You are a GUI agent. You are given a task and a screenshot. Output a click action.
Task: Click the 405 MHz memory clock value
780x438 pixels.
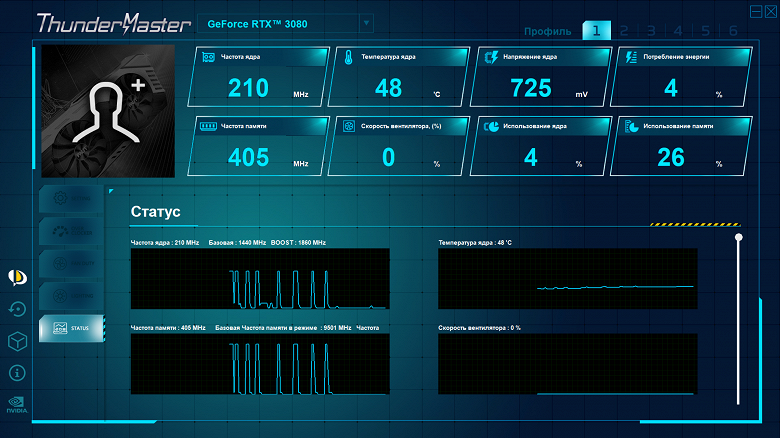coord(249,157)
